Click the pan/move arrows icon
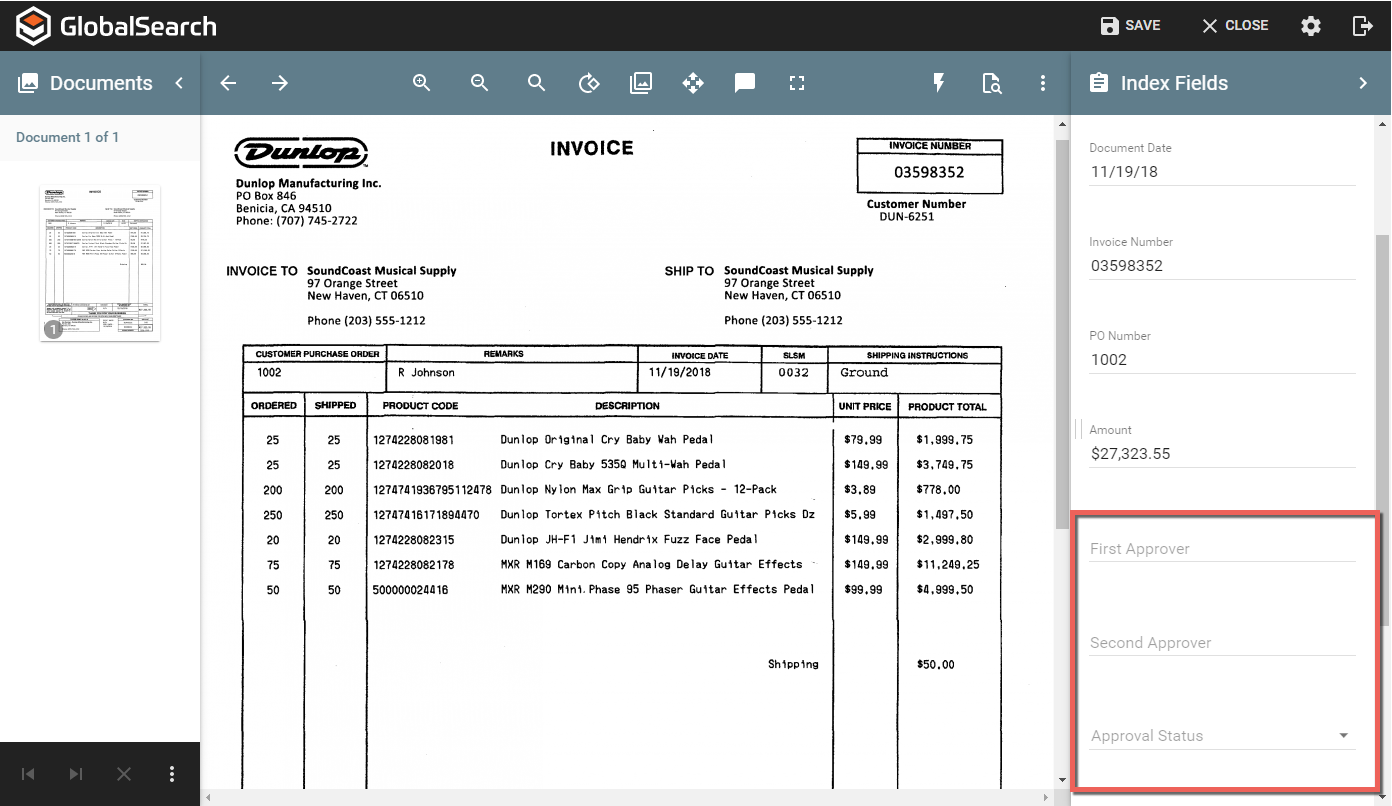1392x806 pixels. pos(693,83)
